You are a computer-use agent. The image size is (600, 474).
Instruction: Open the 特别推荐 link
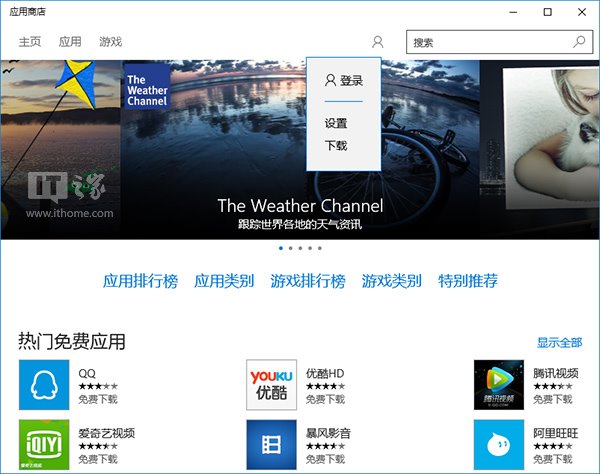pos(468,281)
